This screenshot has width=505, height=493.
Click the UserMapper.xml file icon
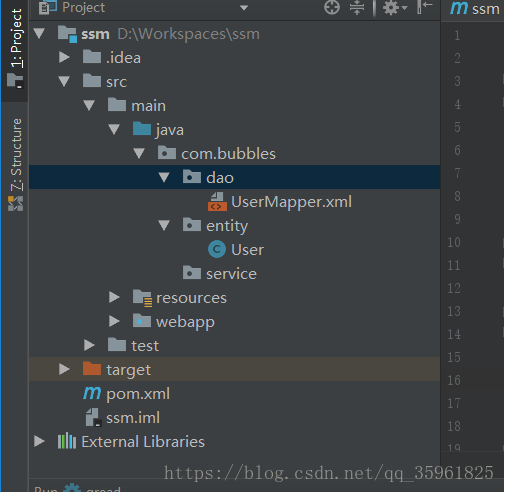click(x=217, y=202)
